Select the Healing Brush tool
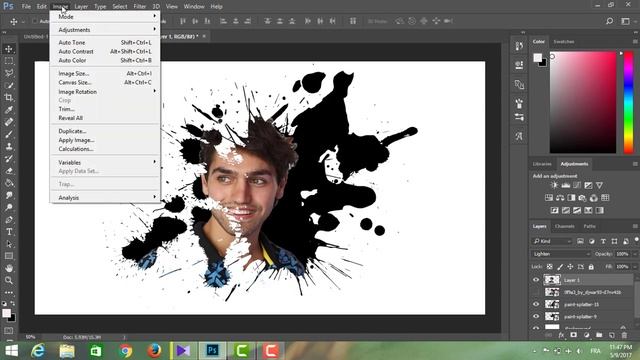Image resolution: width=640 pixels, height=360 pixels. [9, 122]
